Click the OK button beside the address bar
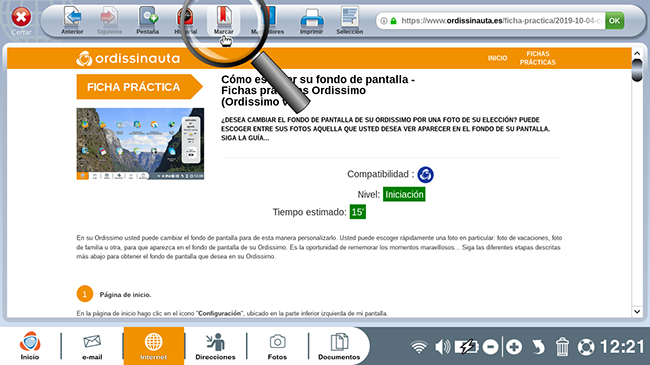 [x=614, y=21]
